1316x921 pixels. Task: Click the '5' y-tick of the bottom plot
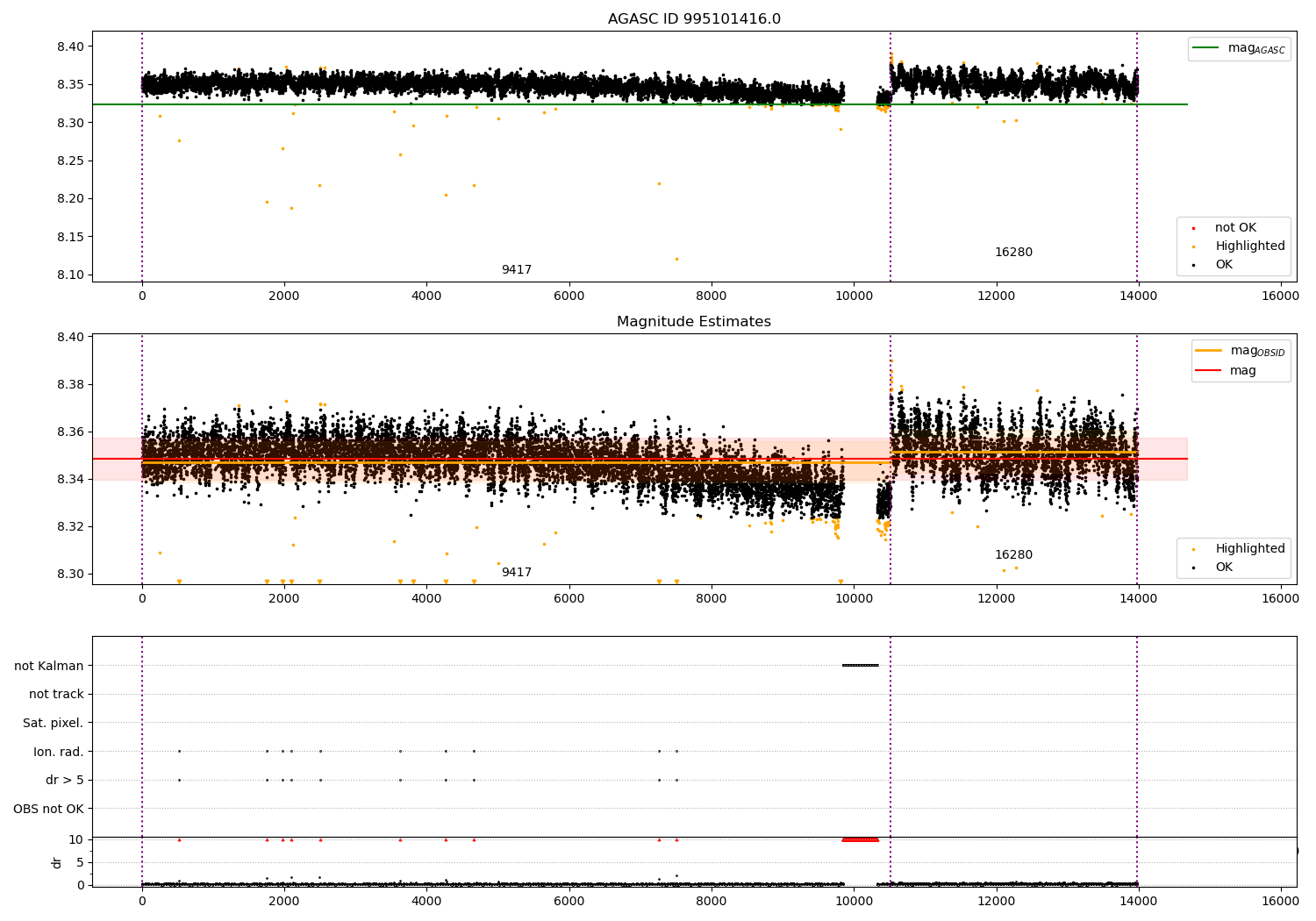click(x=80, y=862)
